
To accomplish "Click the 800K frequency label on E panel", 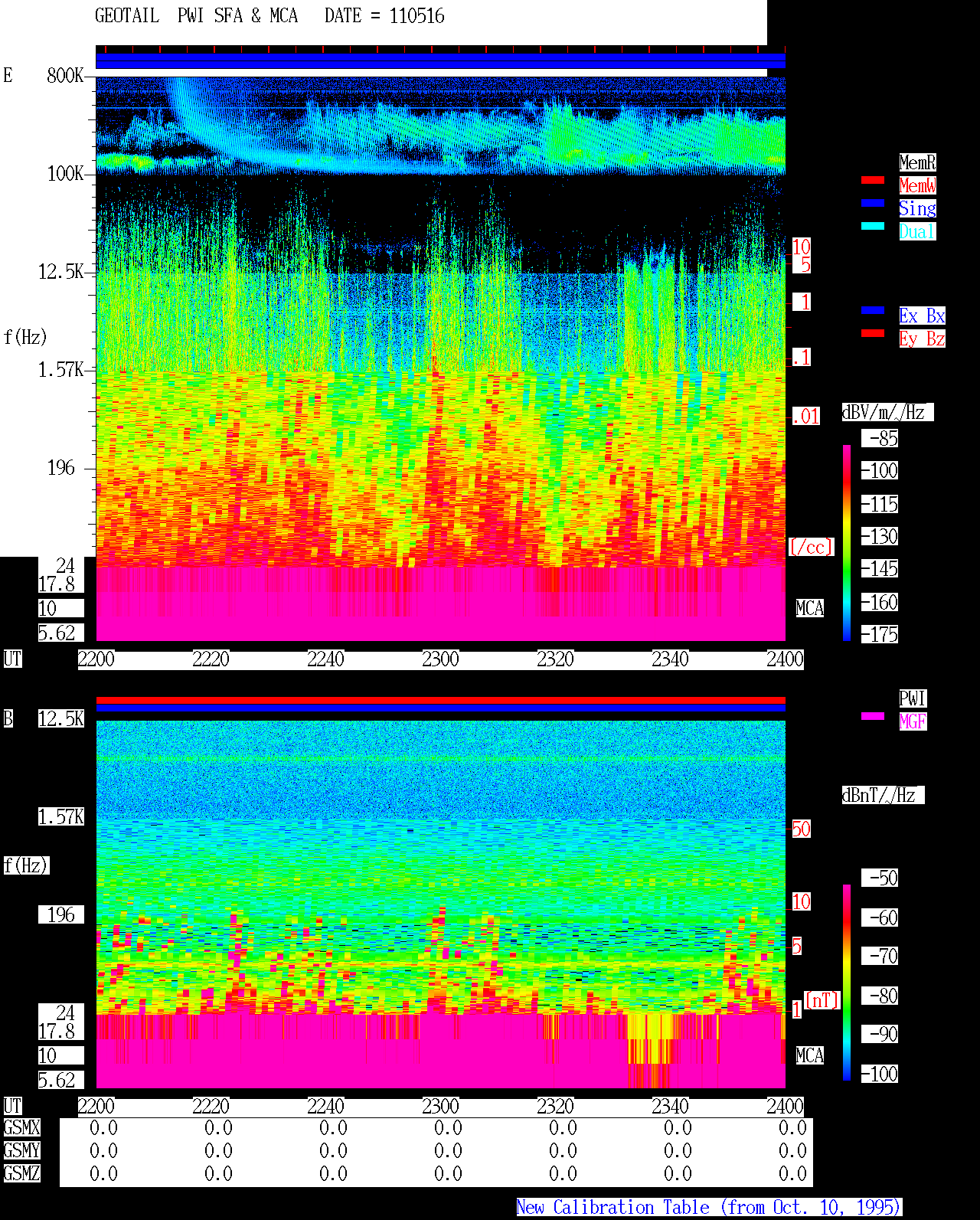I will point(65,75).
